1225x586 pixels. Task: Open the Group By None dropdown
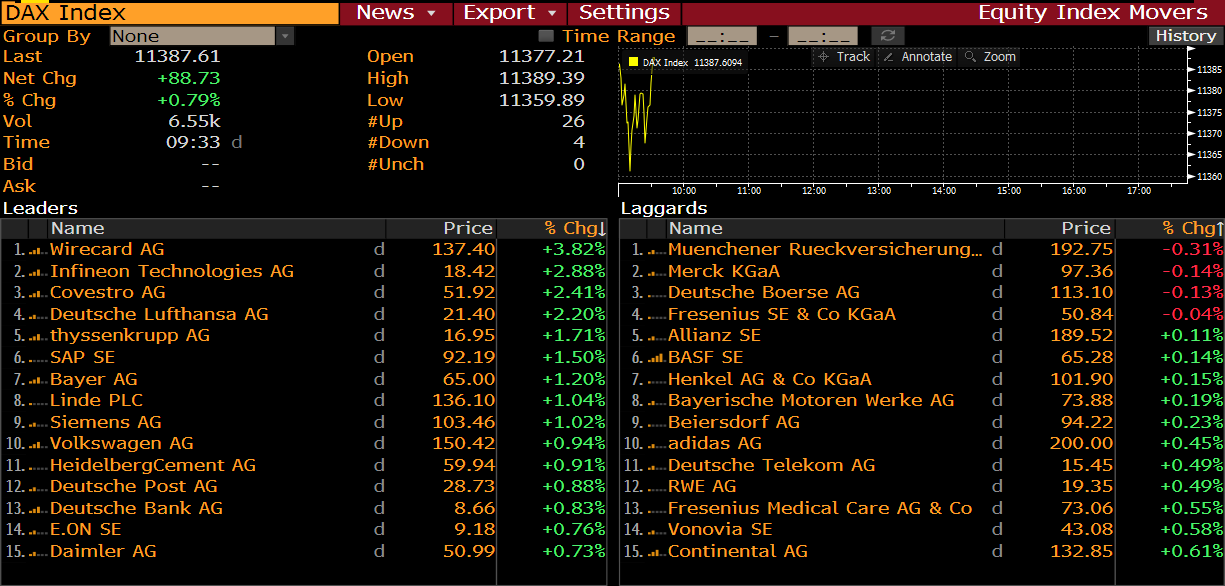pos(201,36)
